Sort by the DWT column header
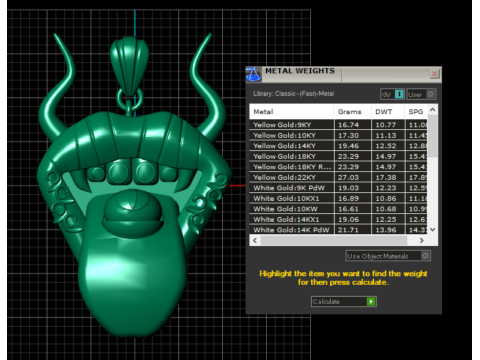 point(388,112)
